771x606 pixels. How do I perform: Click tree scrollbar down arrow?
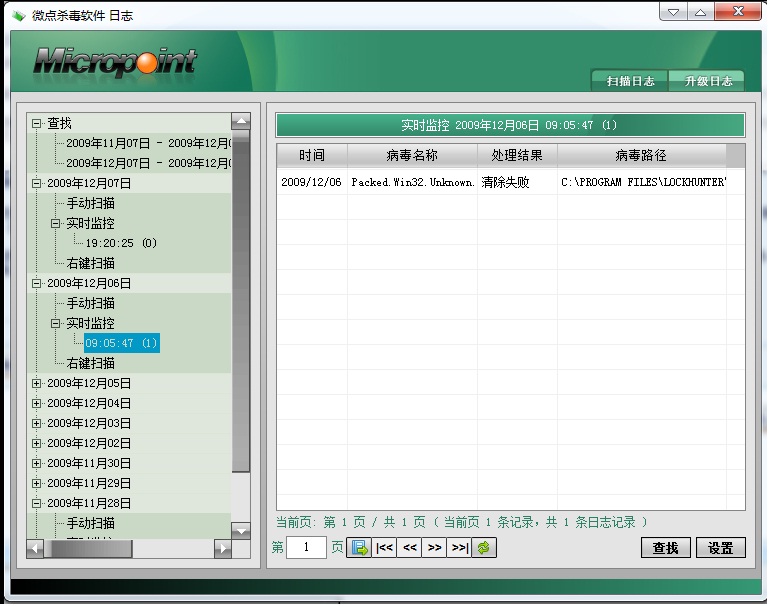pos(241,531)
